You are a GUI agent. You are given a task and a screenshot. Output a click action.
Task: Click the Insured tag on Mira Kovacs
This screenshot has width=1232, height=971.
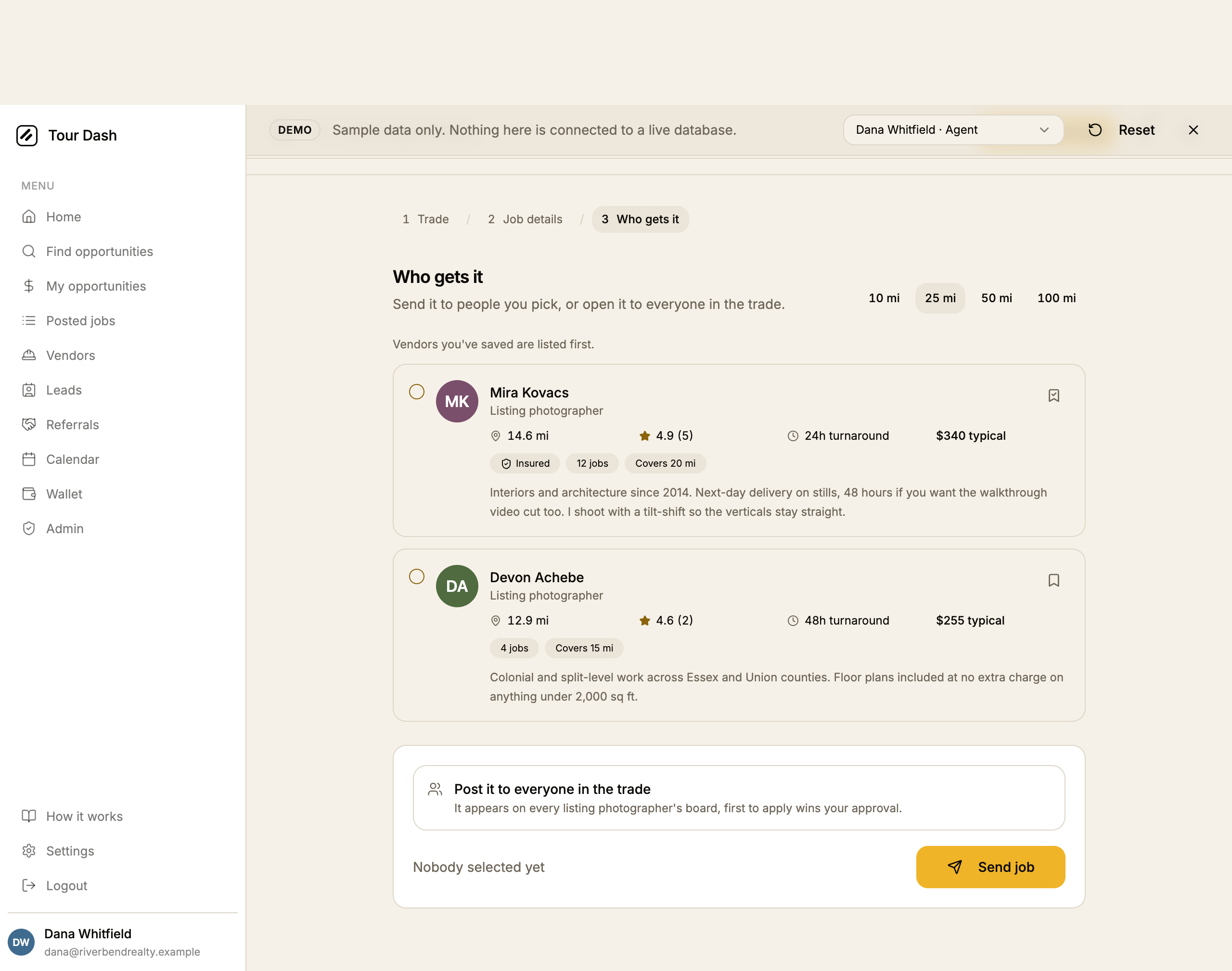pyautogui.click(x=525, y=463)
